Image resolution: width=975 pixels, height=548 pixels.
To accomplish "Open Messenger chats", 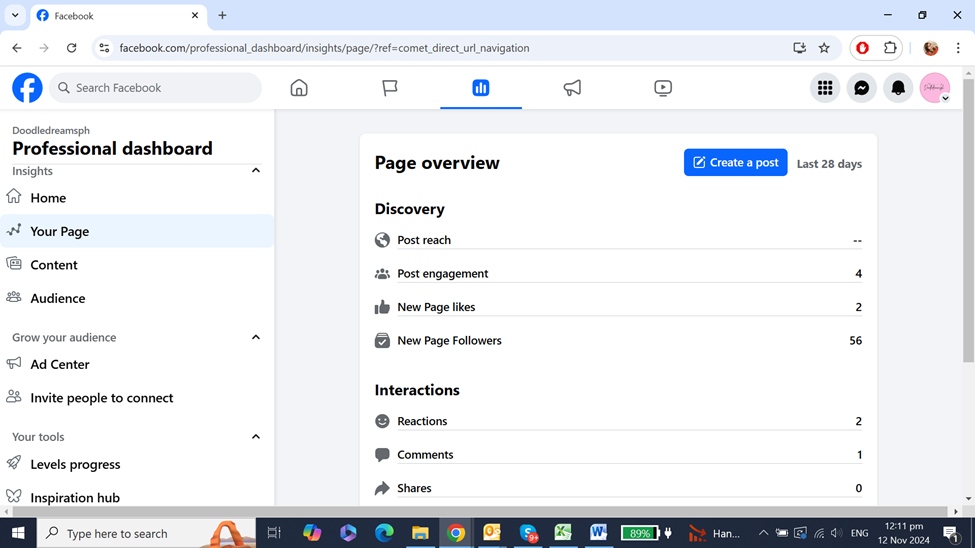I will (861, 88).
